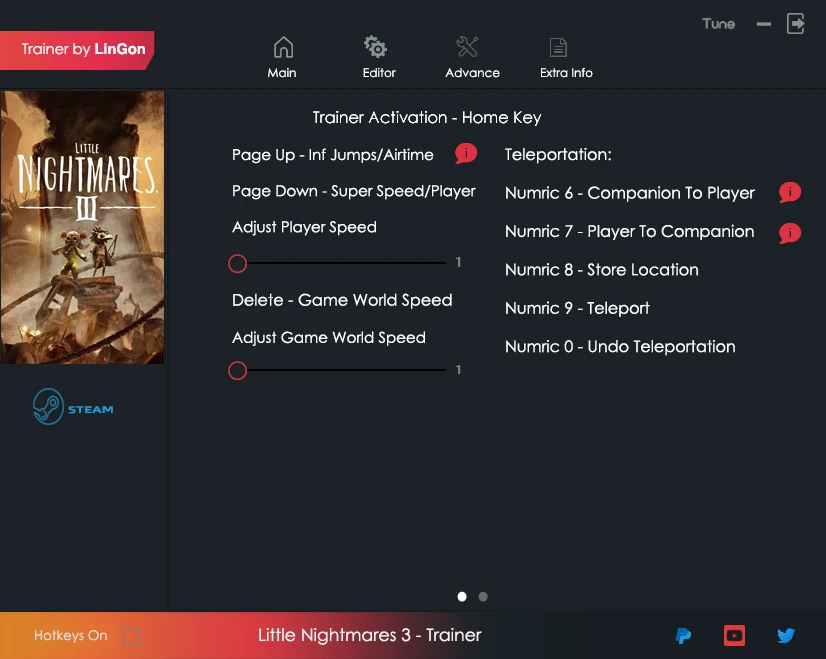Switch to the Editor tab
826x659 pixels.
[x=378, y=57]
